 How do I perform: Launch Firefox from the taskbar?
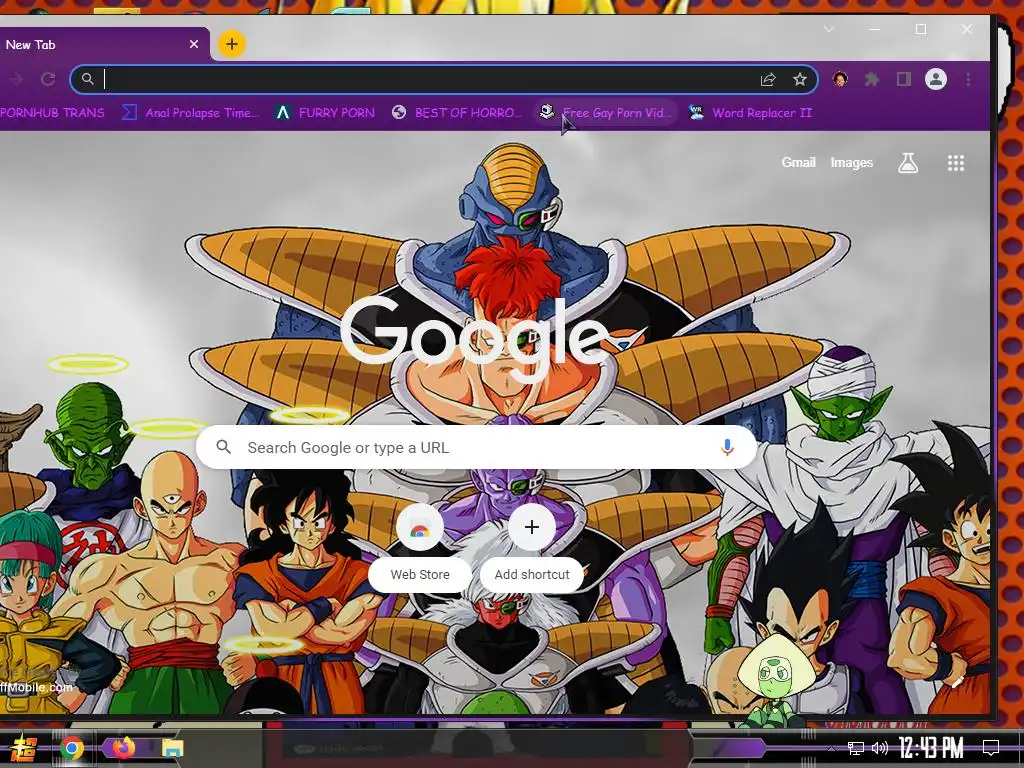(123, 748)
